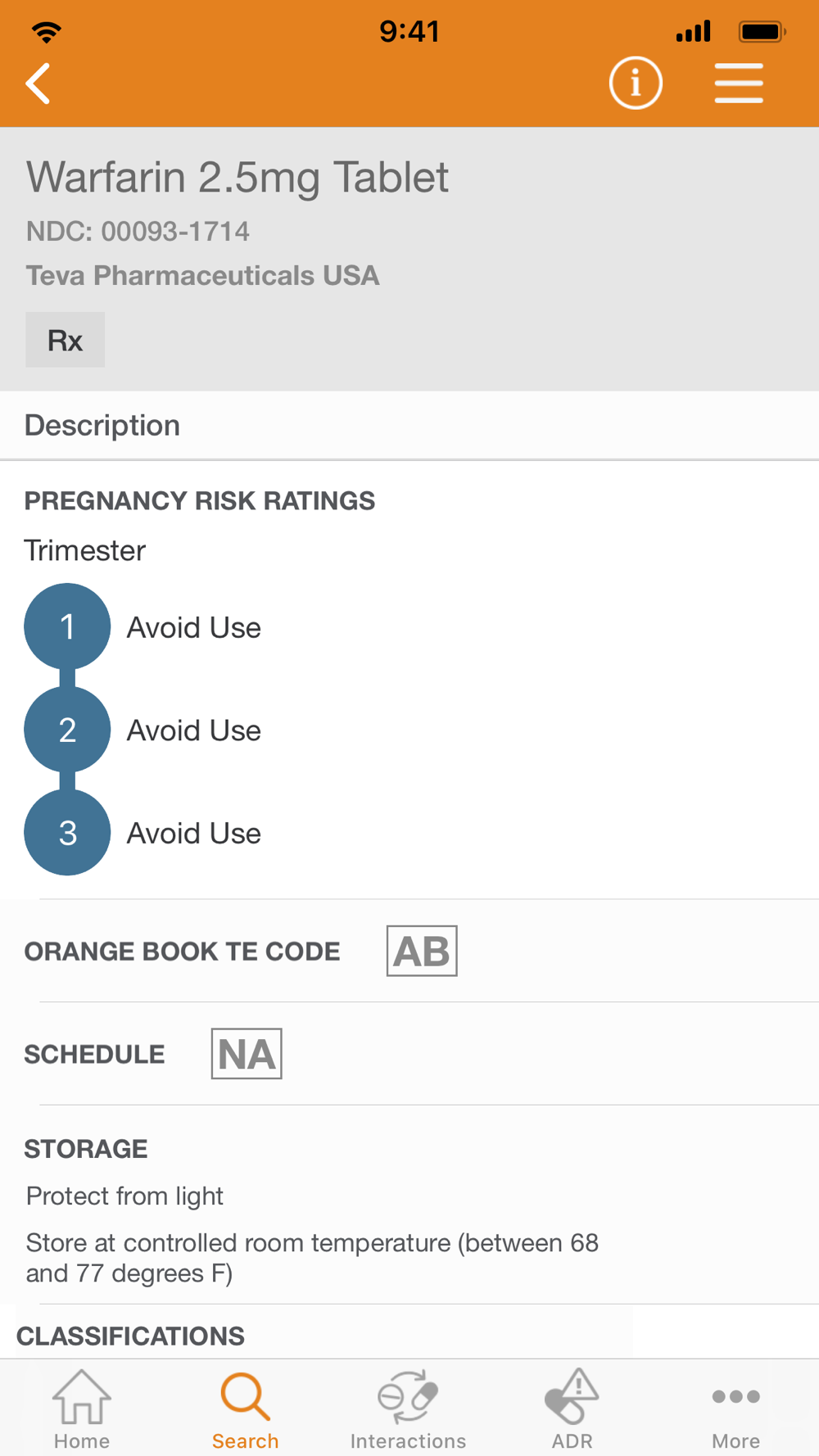Viewport: 819px width, 1456px height.
Task: Tap the Storage section heading
Action: click(86, 1149)
